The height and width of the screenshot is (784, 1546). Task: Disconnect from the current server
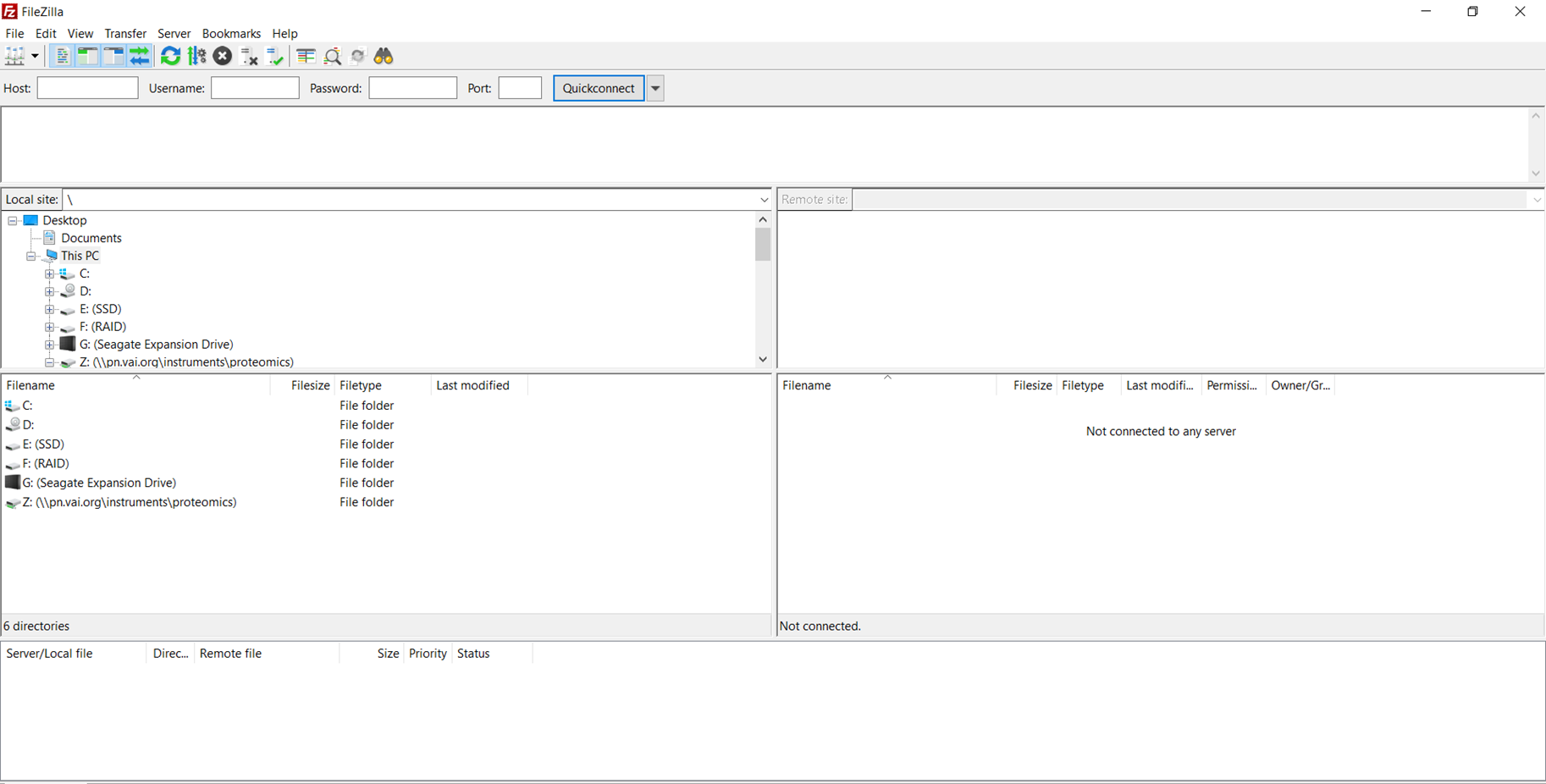[x=249, y=56]
